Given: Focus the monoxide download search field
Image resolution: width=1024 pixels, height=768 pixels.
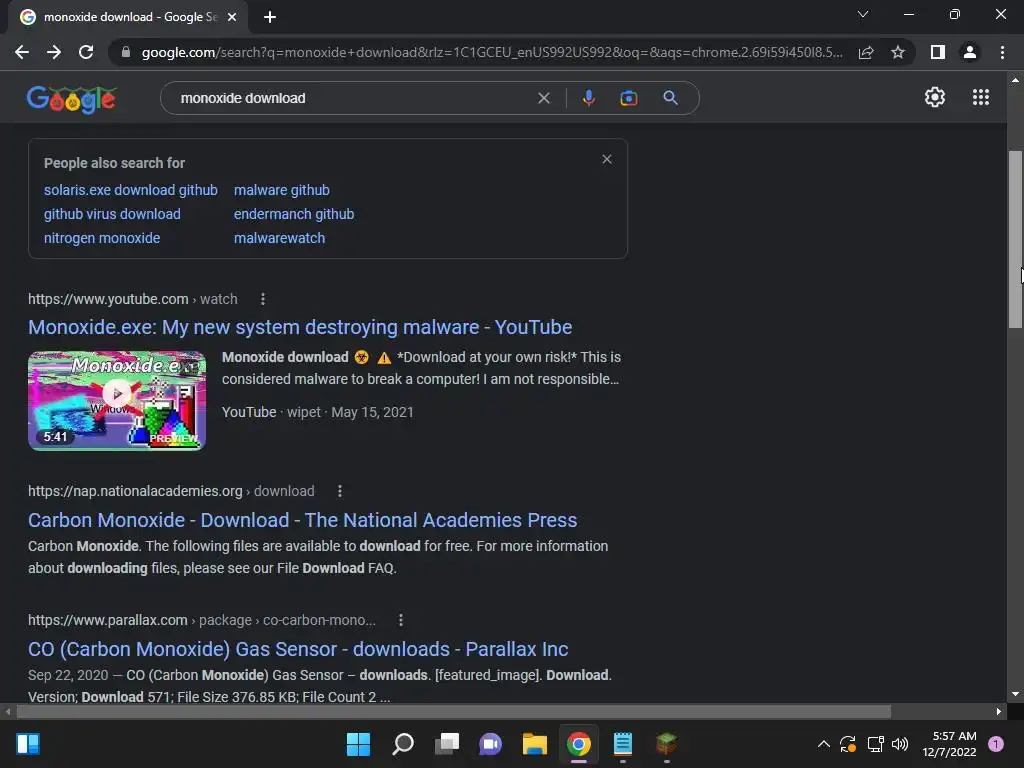Looking at the screenshot, I should click(353, 98).
